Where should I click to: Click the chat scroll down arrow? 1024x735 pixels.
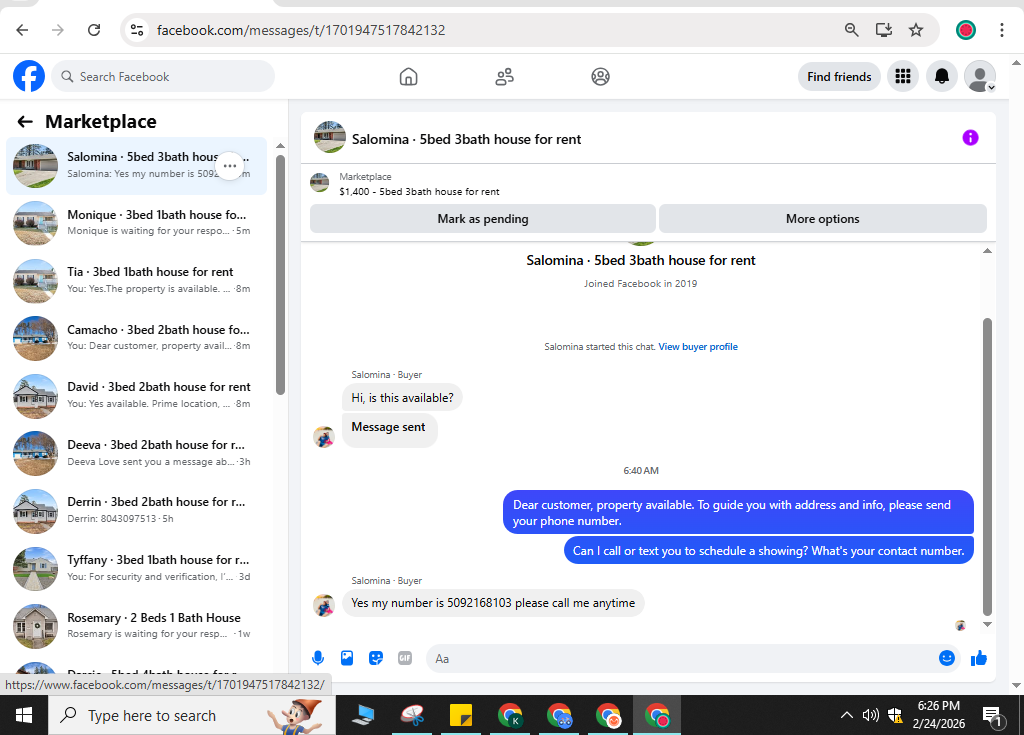[x=987, y=625]
